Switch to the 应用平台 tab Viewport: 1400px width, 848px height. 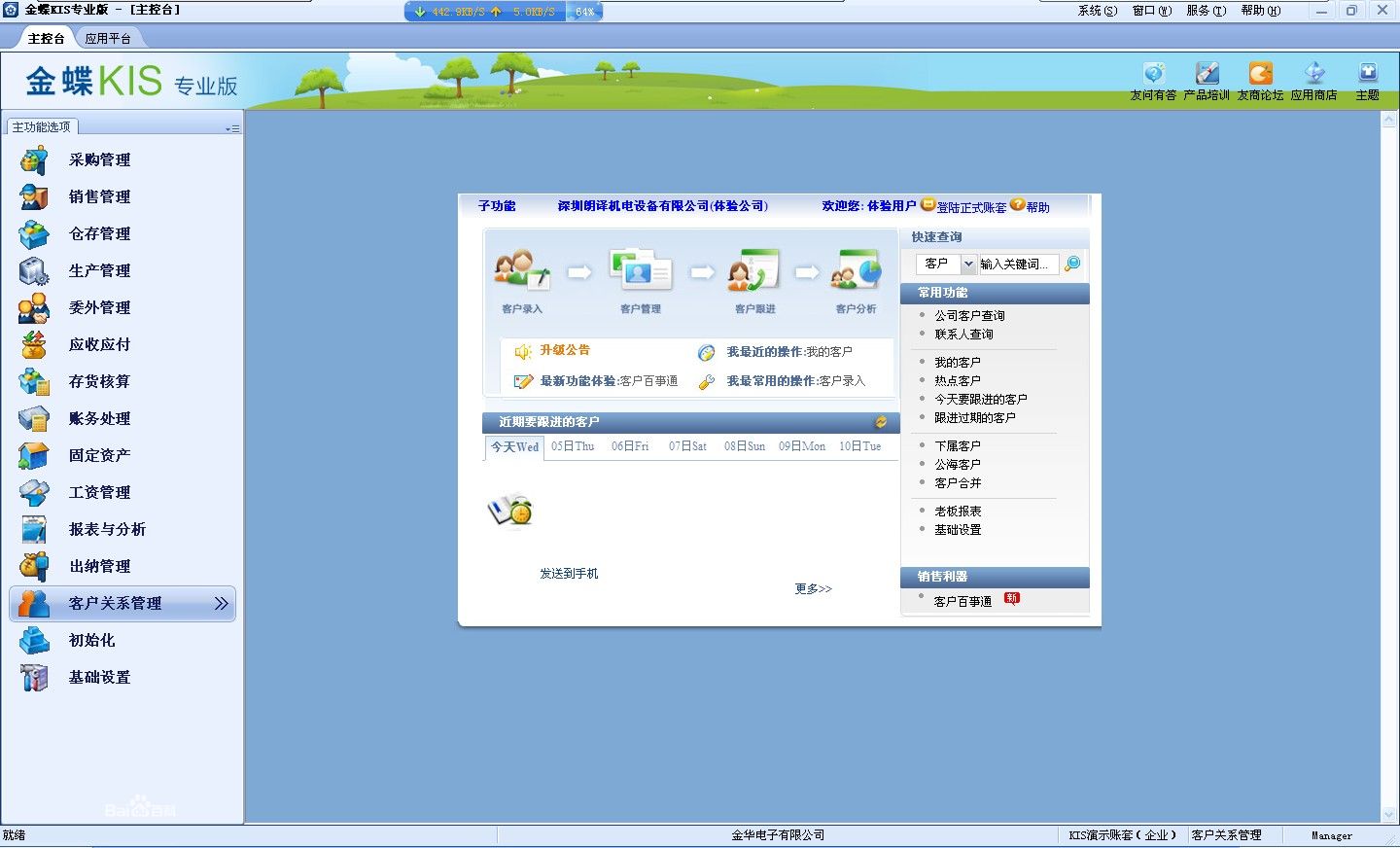point(107,38)
